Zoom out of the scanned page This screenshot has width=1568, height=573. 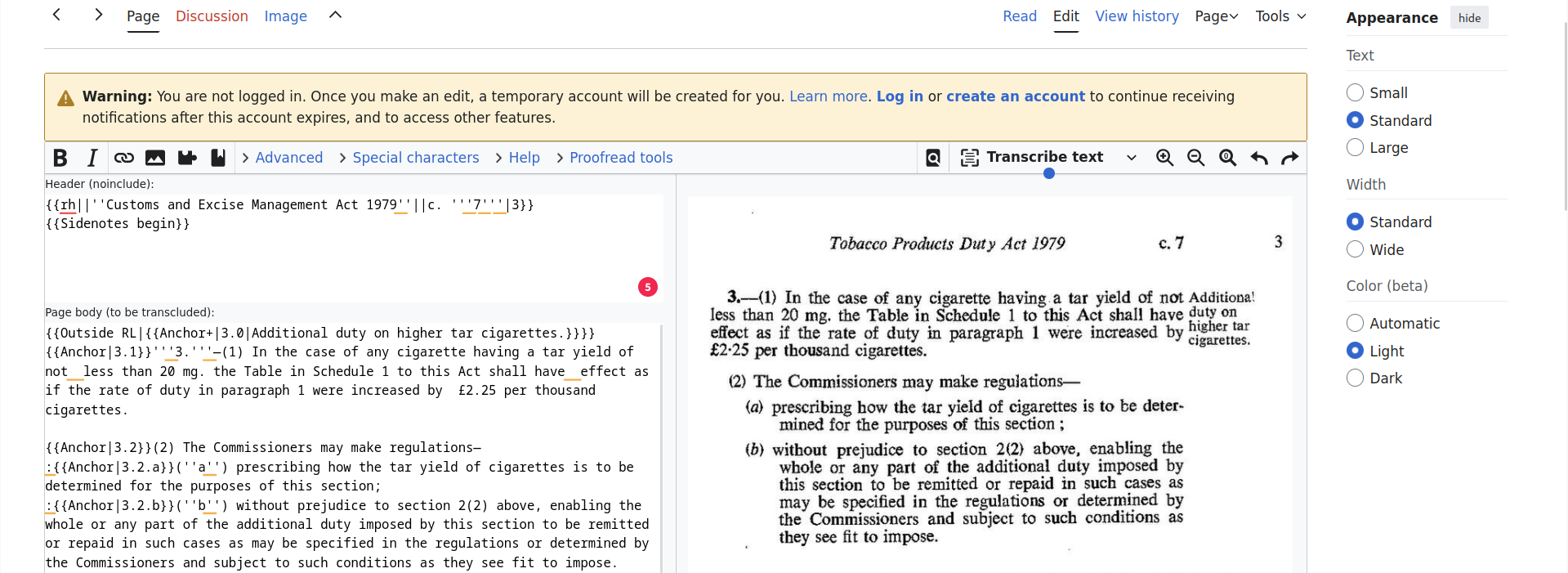1195,158
